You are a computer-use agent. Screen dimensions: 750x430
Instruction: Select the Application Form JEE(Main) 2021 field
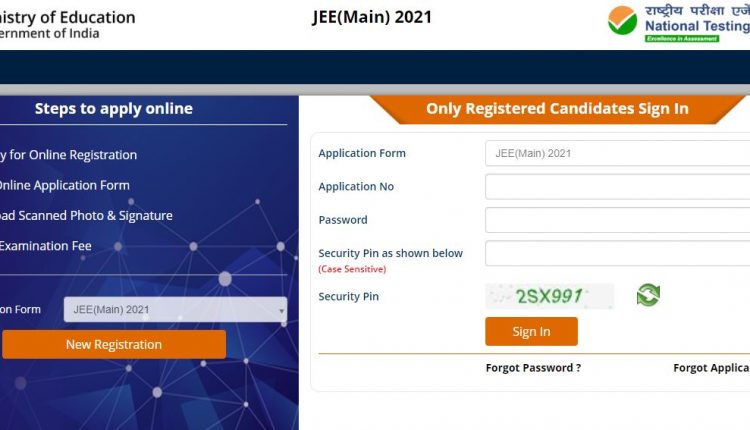[618, 153]
